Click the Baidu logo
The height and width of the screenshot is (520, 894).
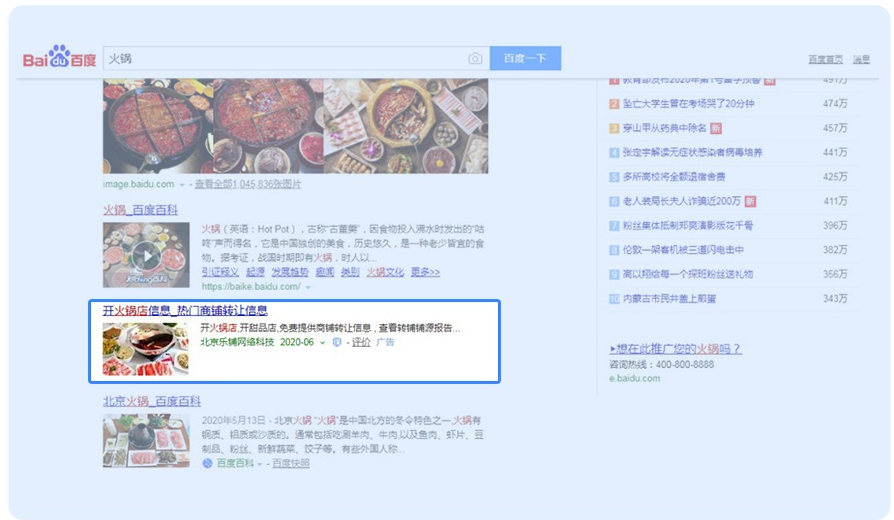(x=59, y=58)
